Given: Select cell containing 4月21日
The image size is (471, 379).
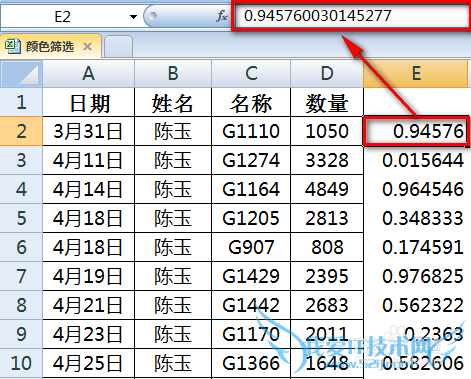Looking at the screenshot, I should 89,305.
